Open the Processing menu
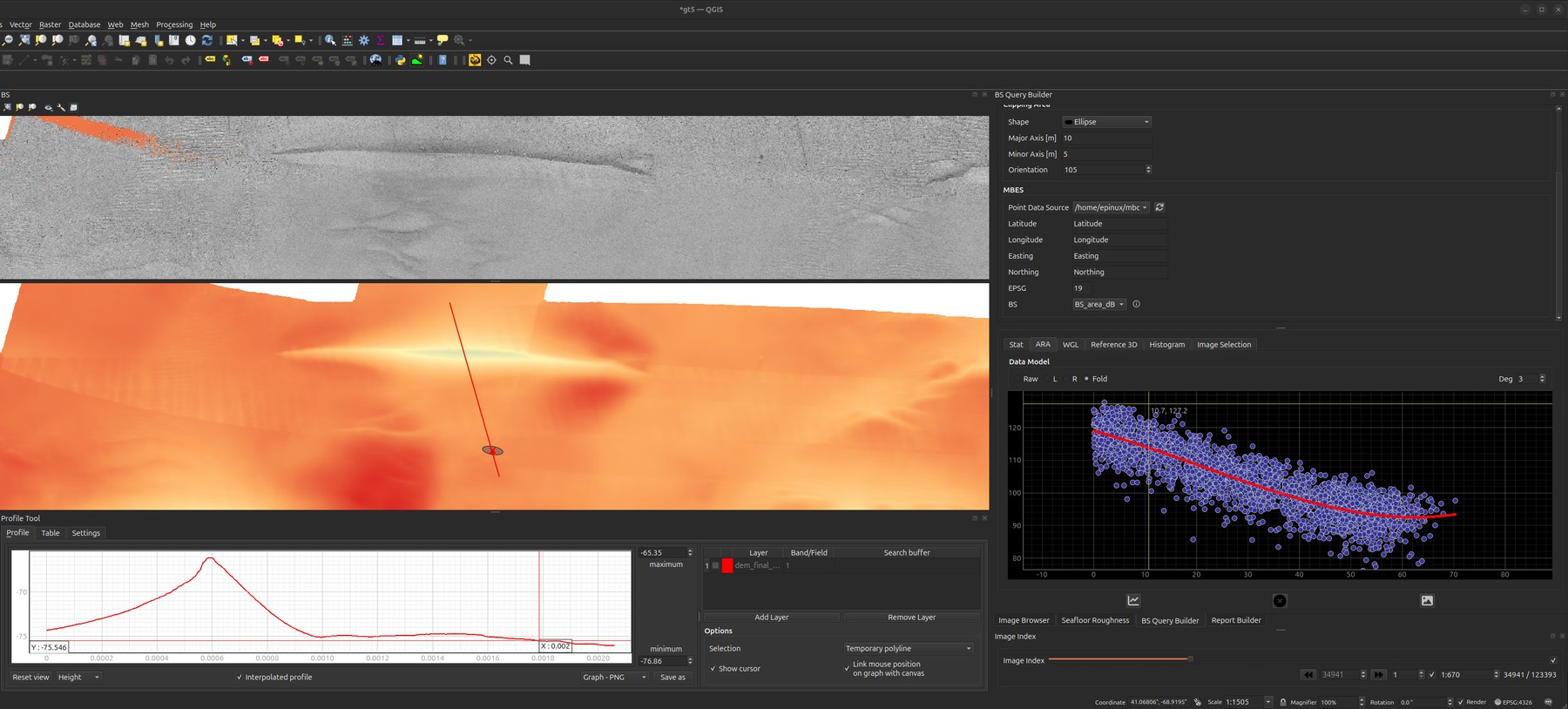The width and height of the screenshot is (1568, 709). 174,24
